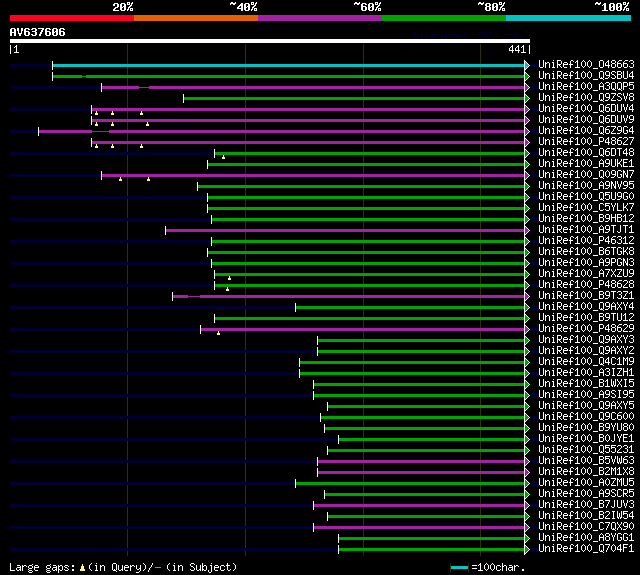Open hit UniRef100_B2M1X8
This screenshot has height=575, width=640.
[x=586, y=472]
